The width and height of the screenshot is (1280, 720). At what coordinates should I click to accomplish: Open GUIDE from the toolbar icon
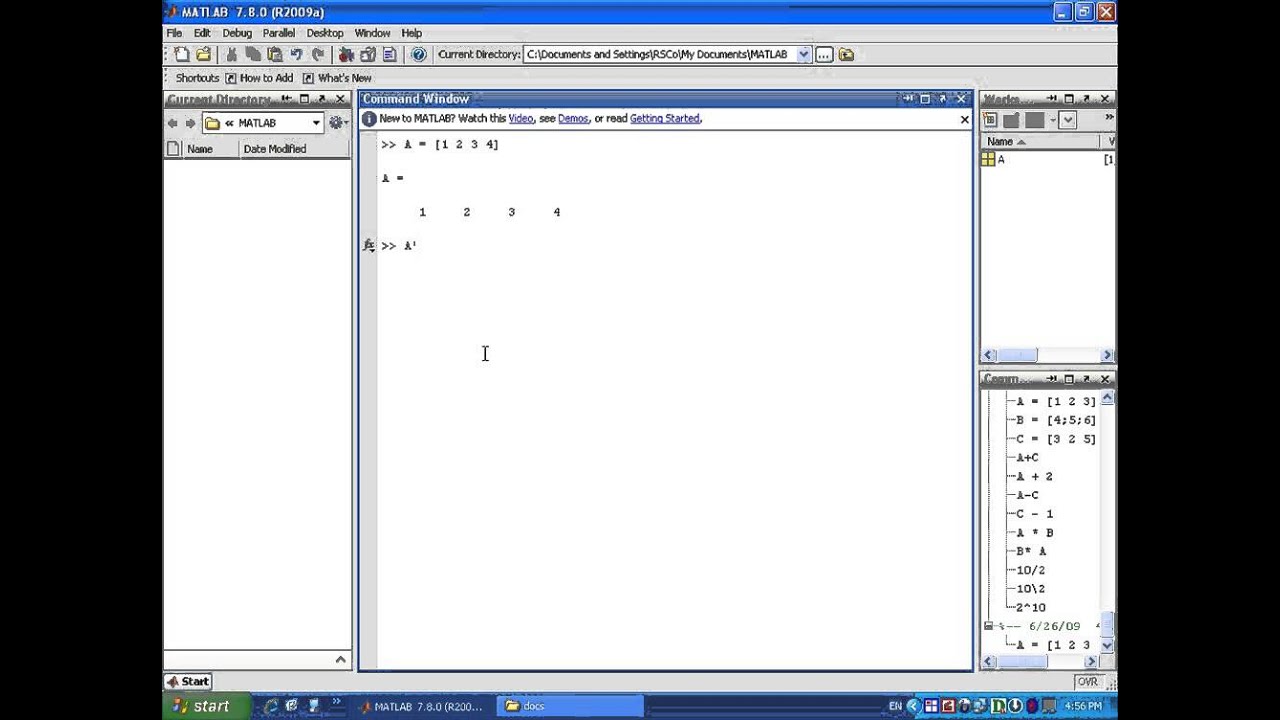[368, 55]
